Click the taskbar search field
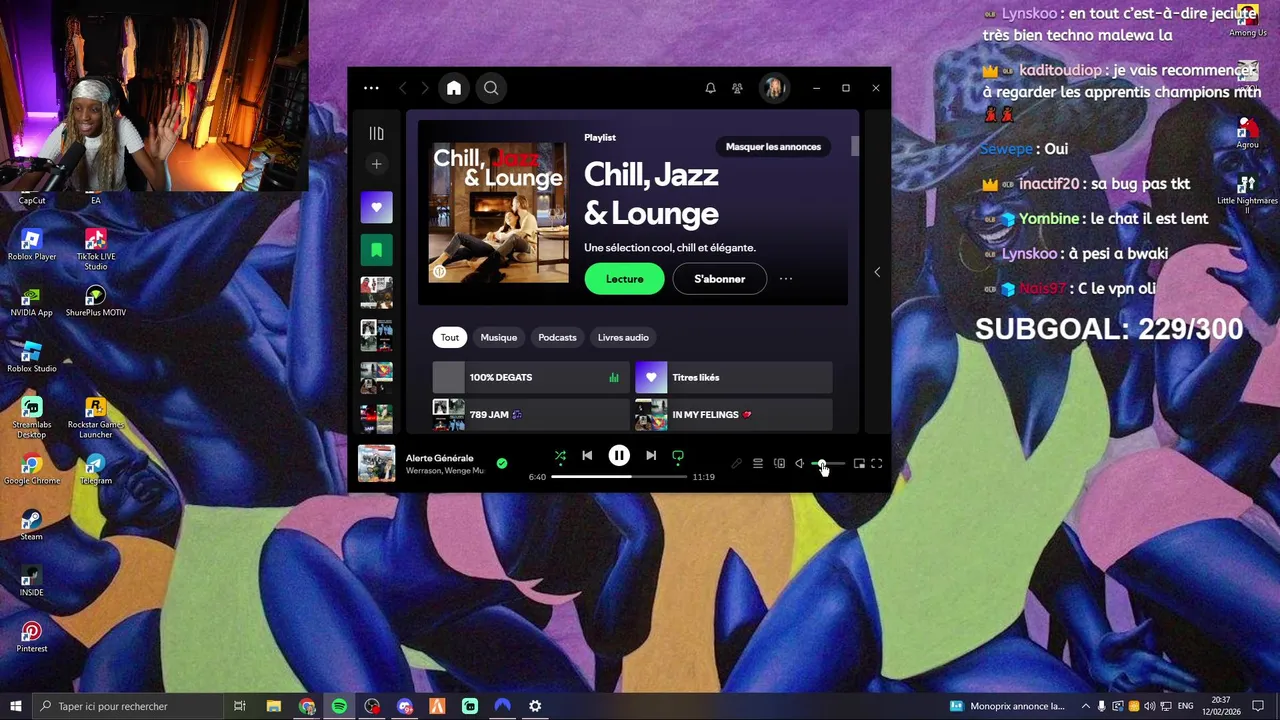Screen dimensions: 1280x720 tap(128, 706)
